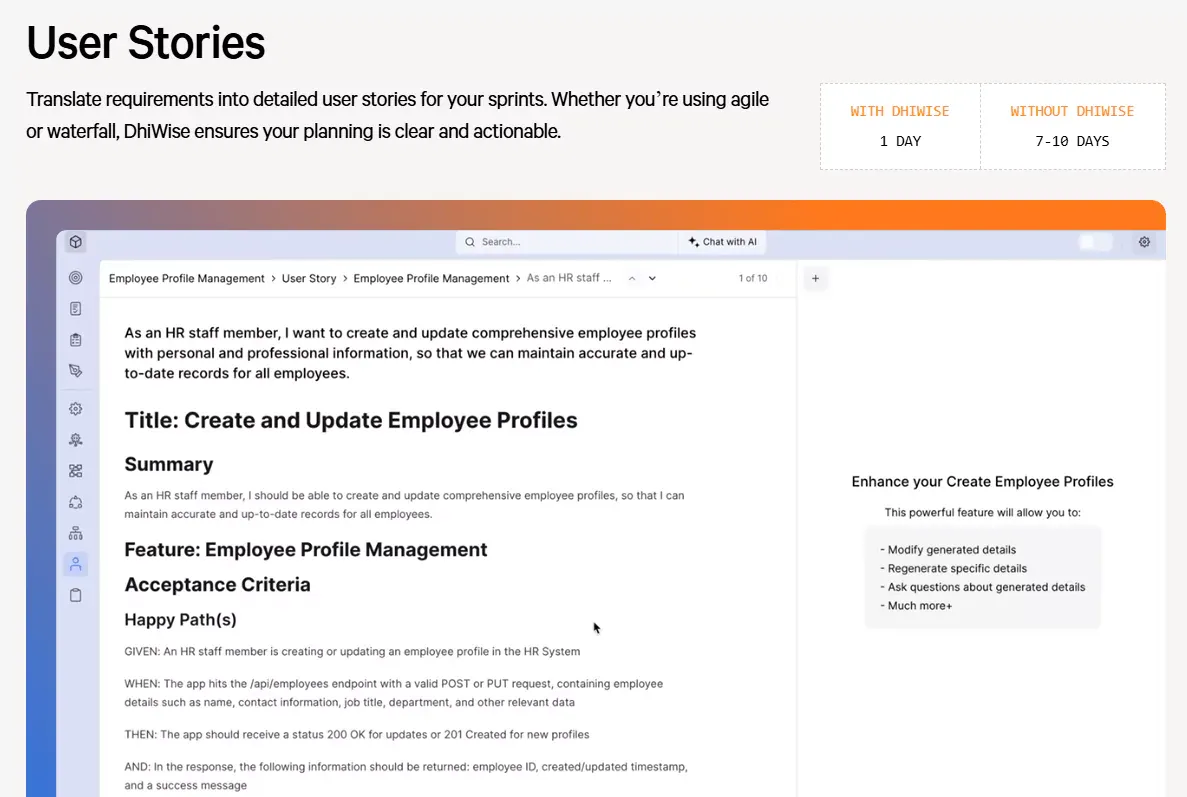Click the magnifier icon in search bar

coord(470,242)
